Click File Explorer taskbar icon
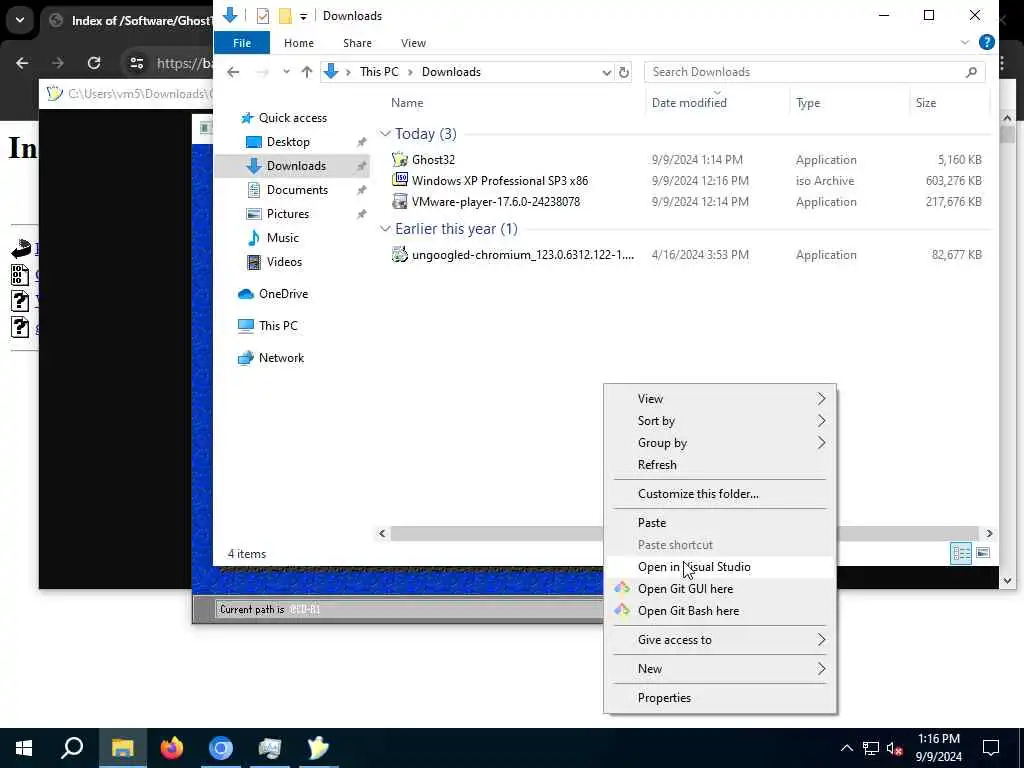The image size is (1024, 768). 123,748
